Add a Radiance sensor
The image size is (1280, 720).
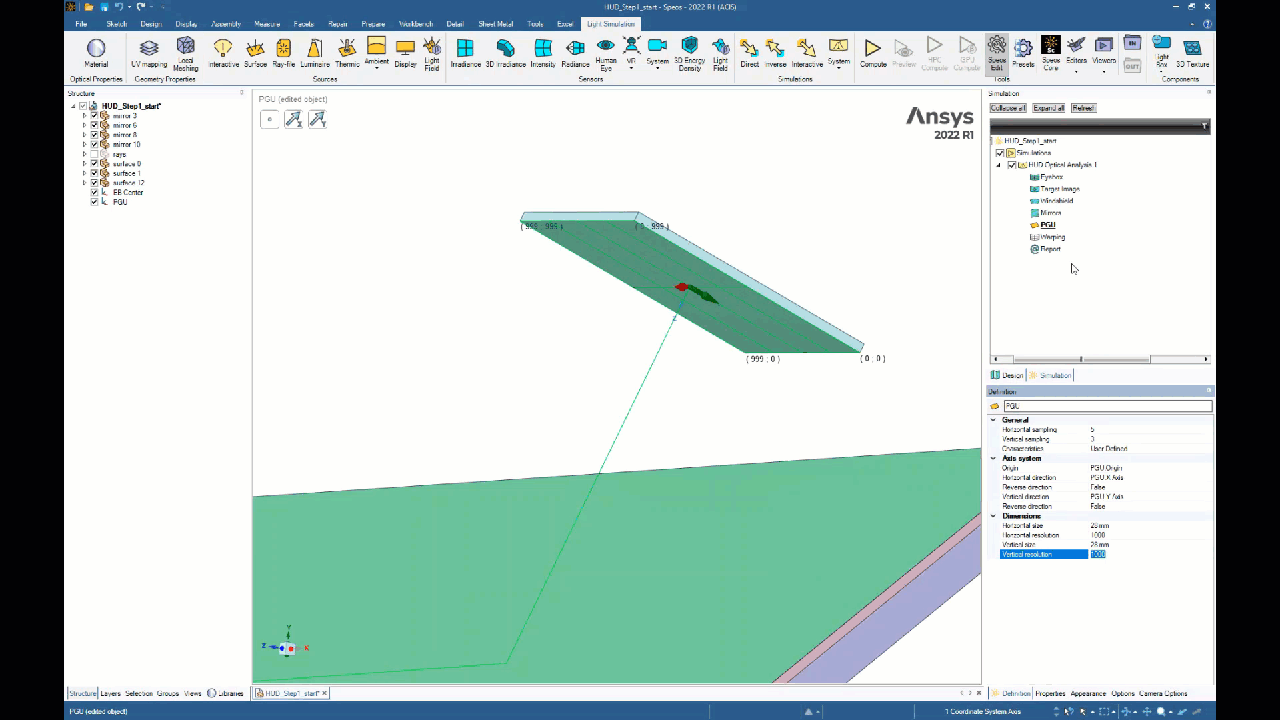575,54
